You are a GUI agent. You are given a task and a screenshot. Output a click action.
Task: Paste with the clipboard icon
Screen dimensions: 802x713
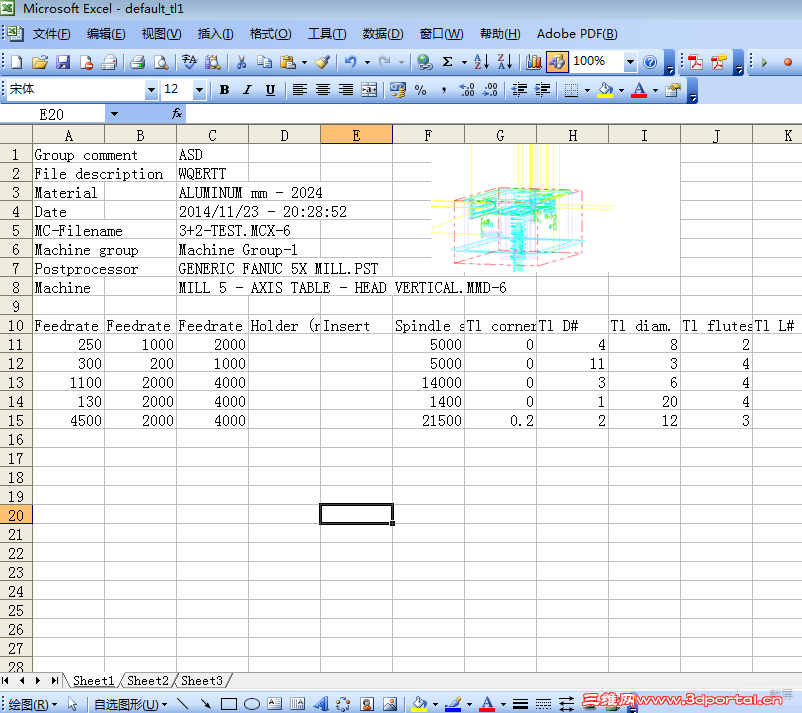[288, 62]
